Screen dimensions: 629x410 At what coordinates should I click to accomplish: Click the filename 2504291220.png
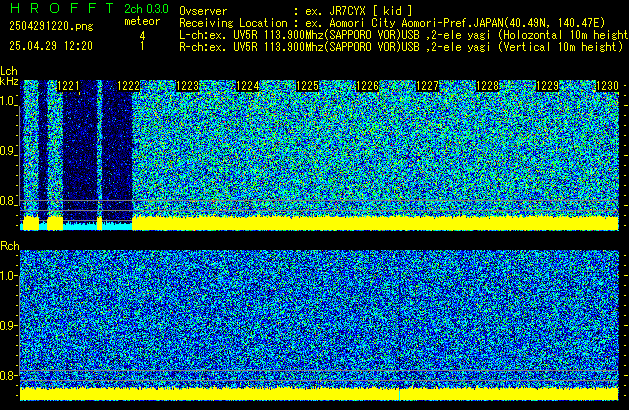coord(51,26)
